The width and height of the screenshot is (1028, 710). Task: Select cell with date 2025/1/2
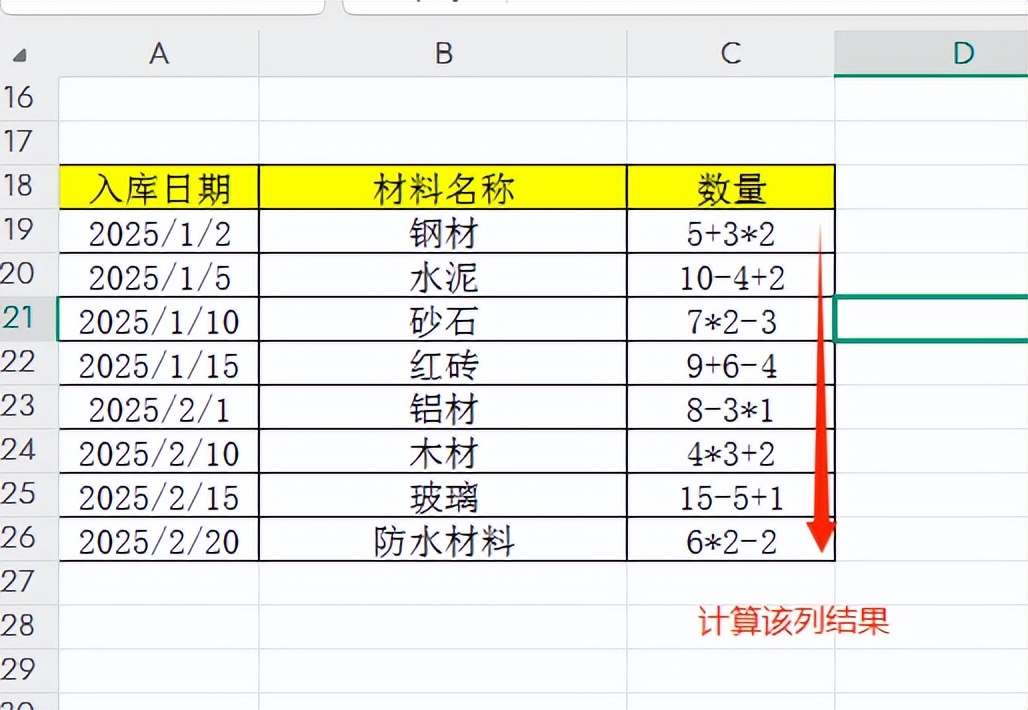[159, 231]
